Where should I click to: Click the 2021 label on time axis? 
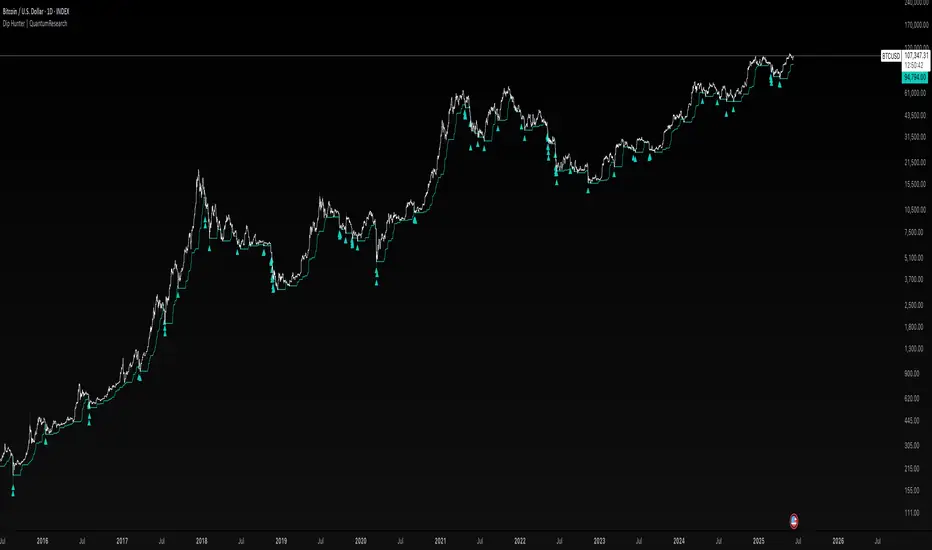point(440,541)
